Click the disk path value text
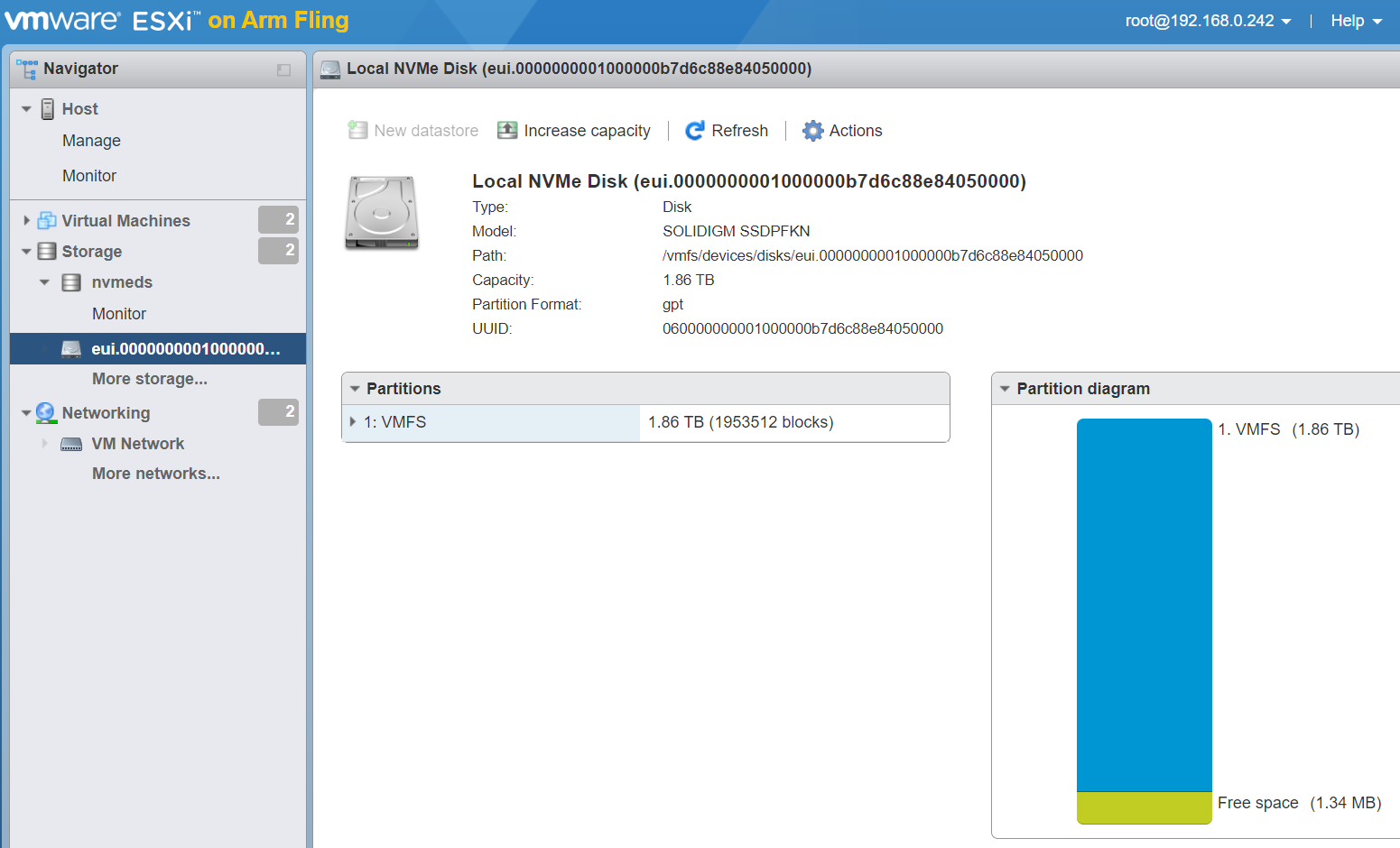Viewport: 1400px width, 848px height. 873,256
